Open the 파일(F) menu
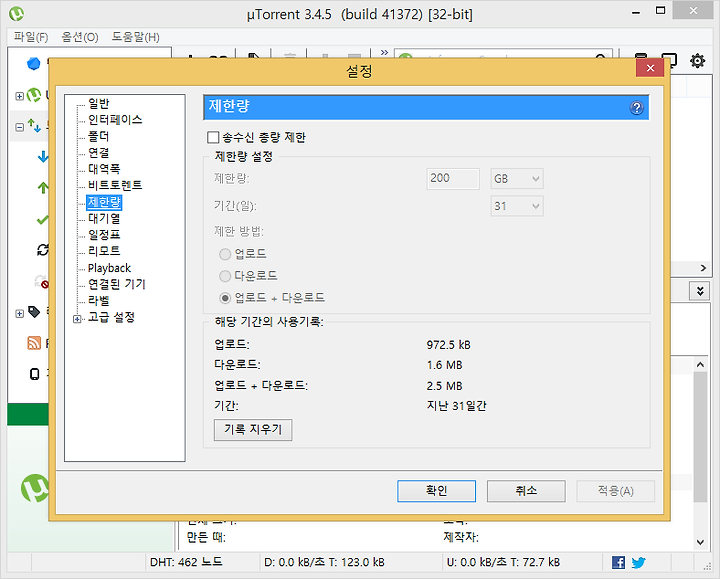720x579 pixels. [31, 37]
